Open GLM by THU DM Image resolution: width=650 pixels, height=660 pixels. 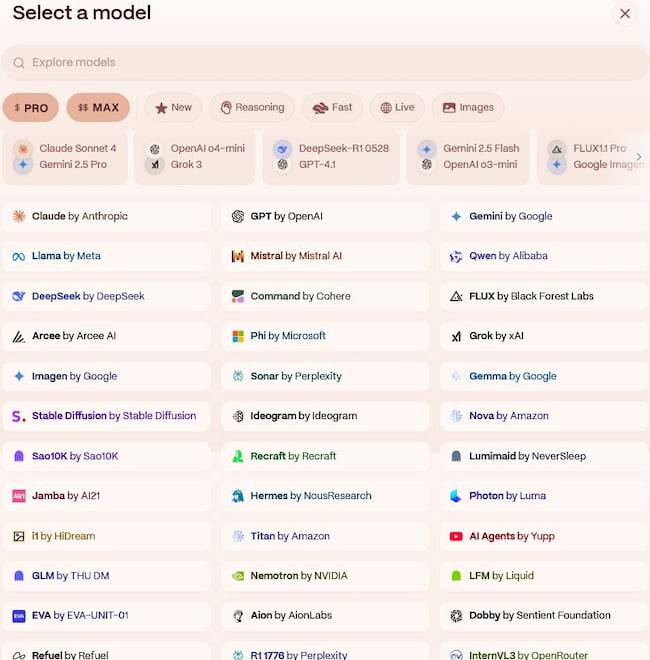[x=107, y=575]
